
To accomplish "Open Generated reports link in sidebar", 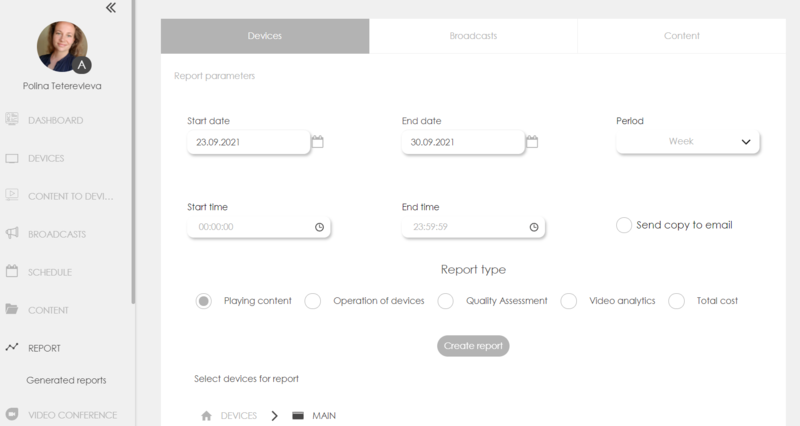I will click(66, 380).
